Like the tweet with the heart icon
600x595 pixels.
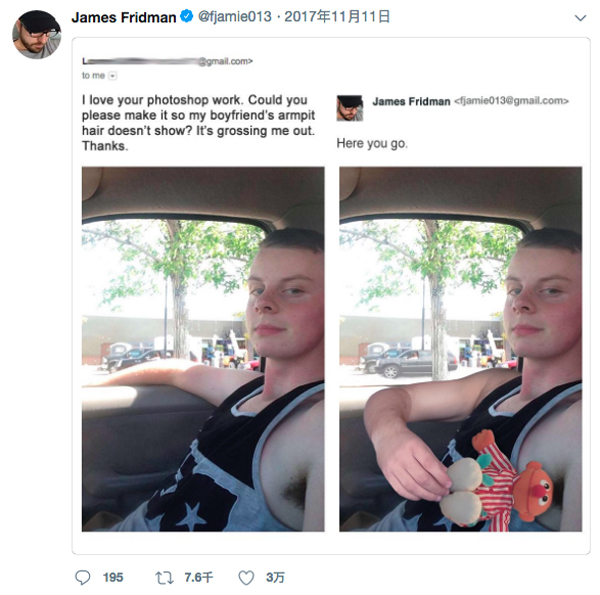point(246,577)
